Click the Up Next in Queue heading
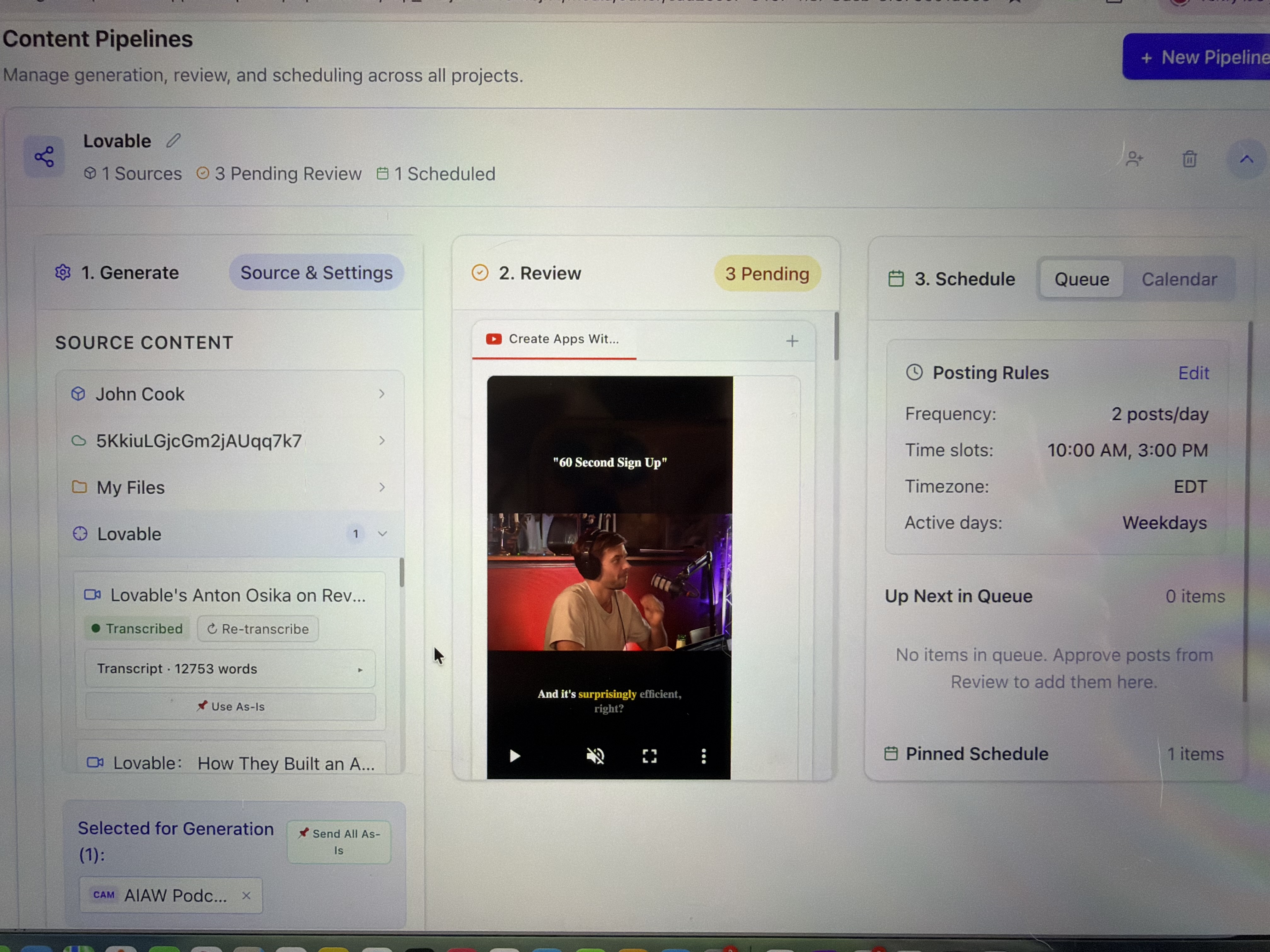This screenshot has width=1270, height=952. click(x=958, y=596)
